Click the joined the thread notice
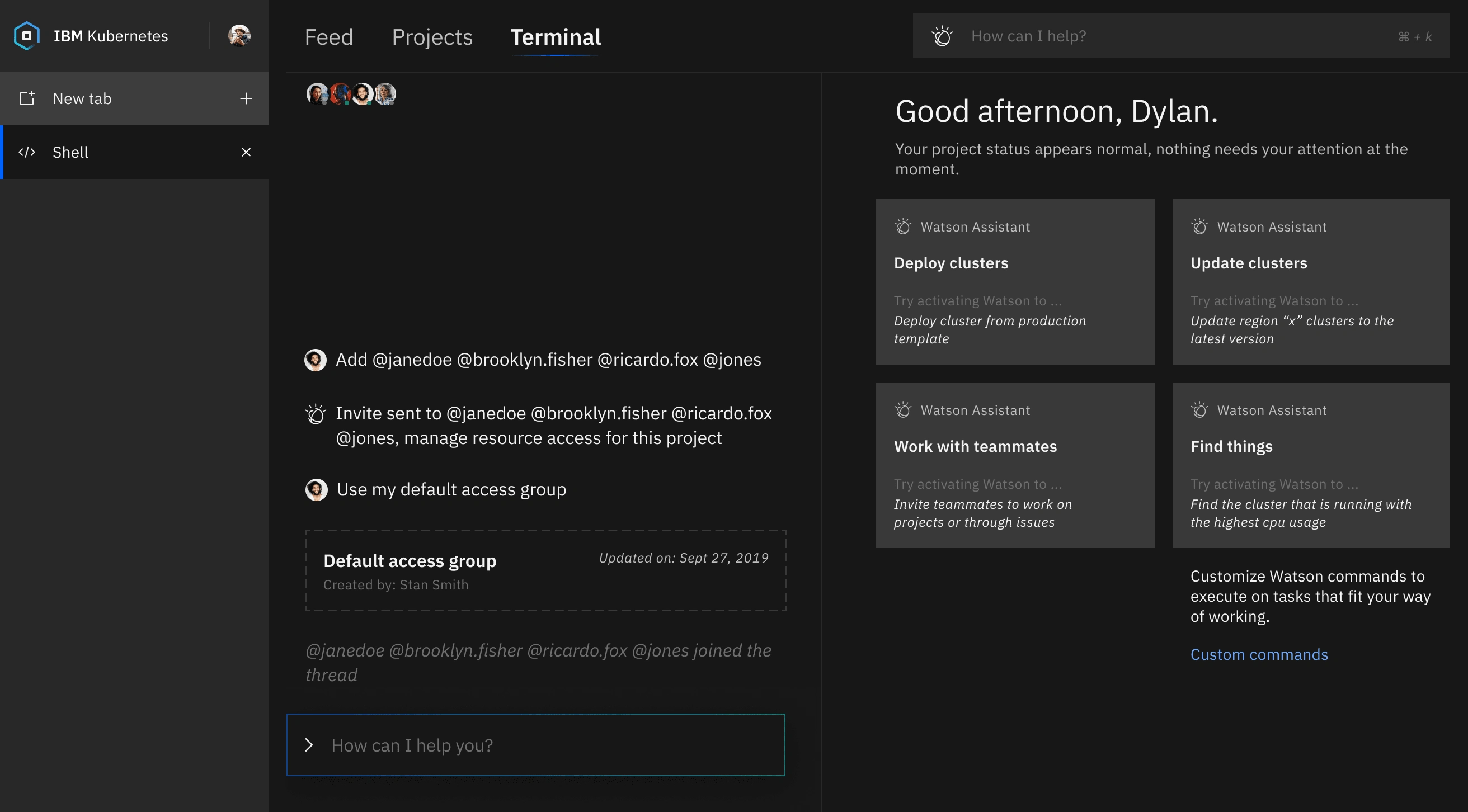The image size is (1468, 812). [x=539, y=662]
